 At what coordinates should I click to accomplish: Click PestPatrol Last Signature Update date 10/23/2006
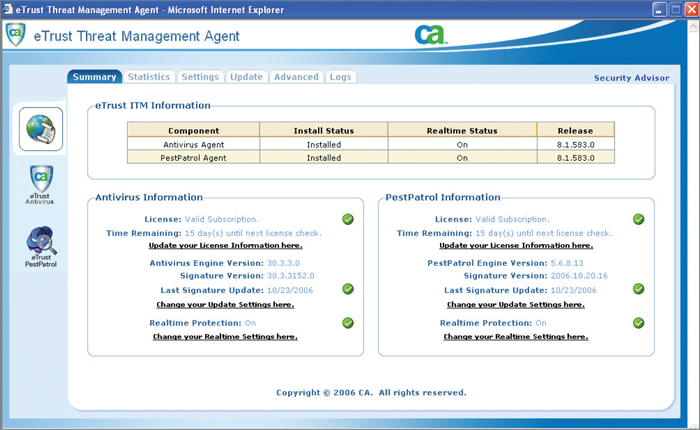click(574, 290)
